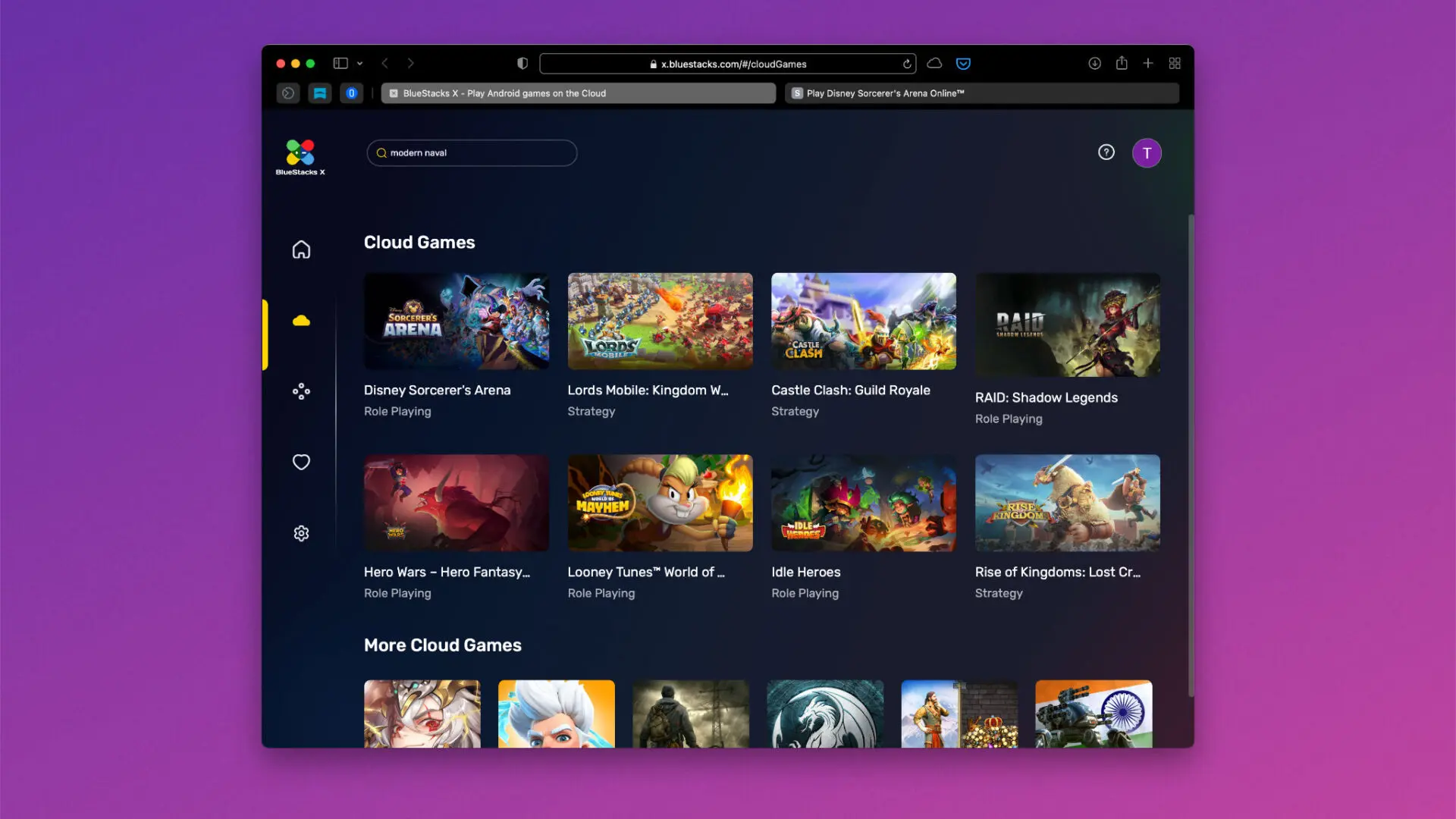
Task: Launch Idle Heroes from Cloud Games
Action: 863,503
